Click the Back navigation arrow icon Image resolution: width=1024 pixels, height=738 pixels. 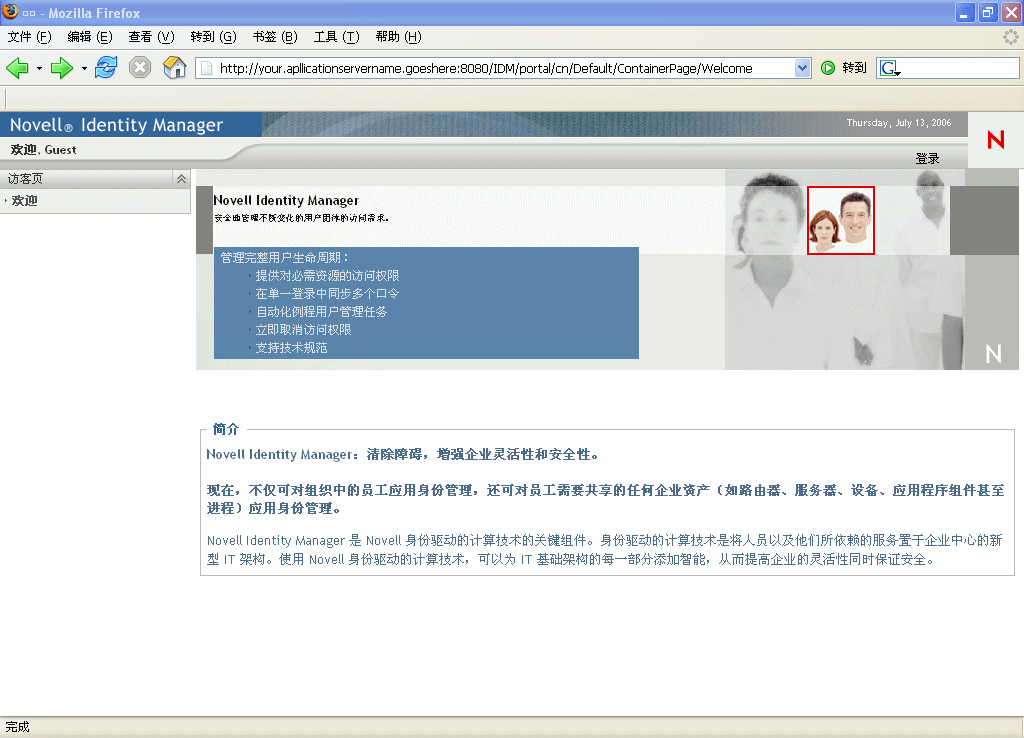point(18,67)
